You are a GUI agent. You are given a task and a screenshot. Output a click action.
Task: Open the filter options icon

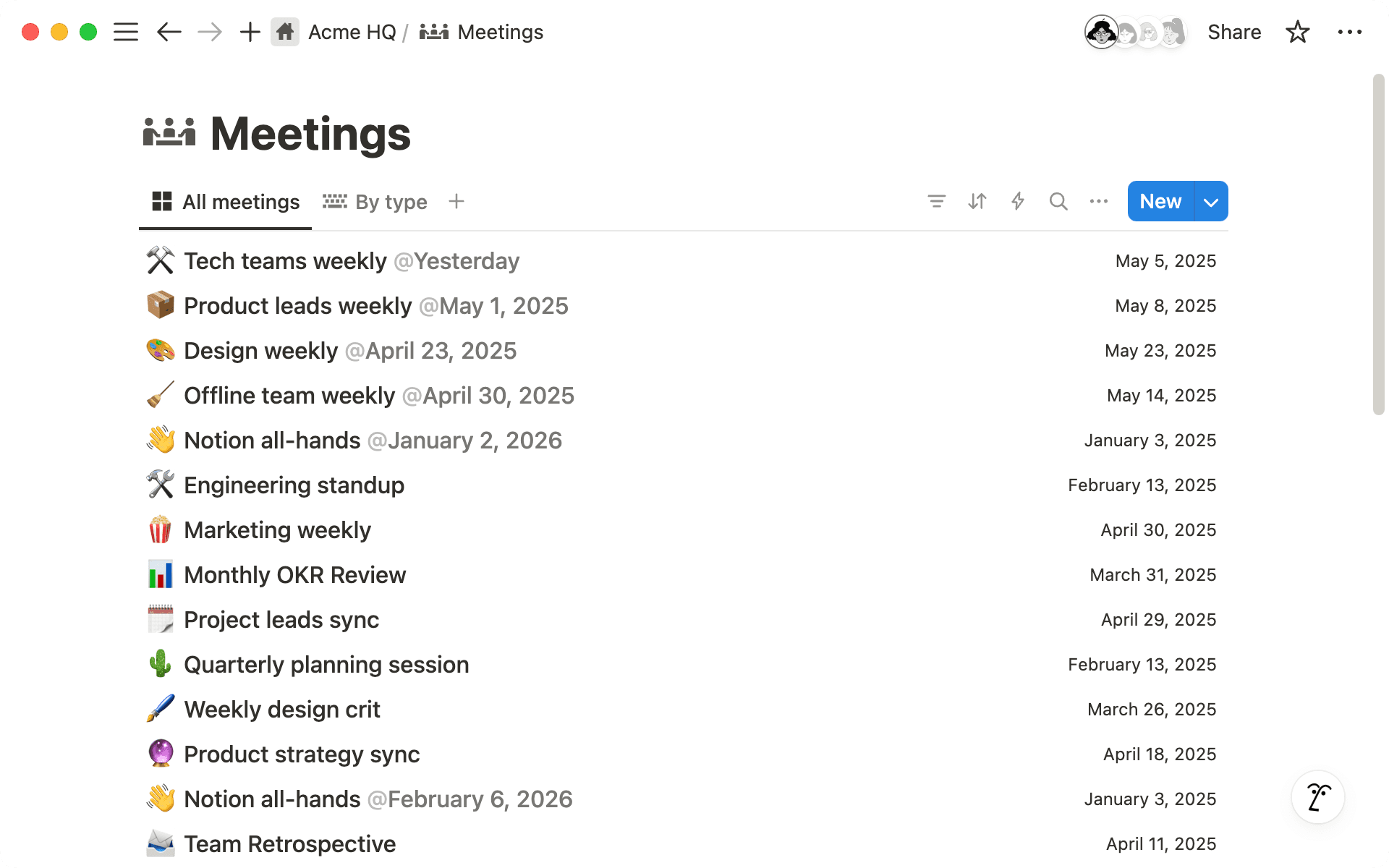coord(936,201)
